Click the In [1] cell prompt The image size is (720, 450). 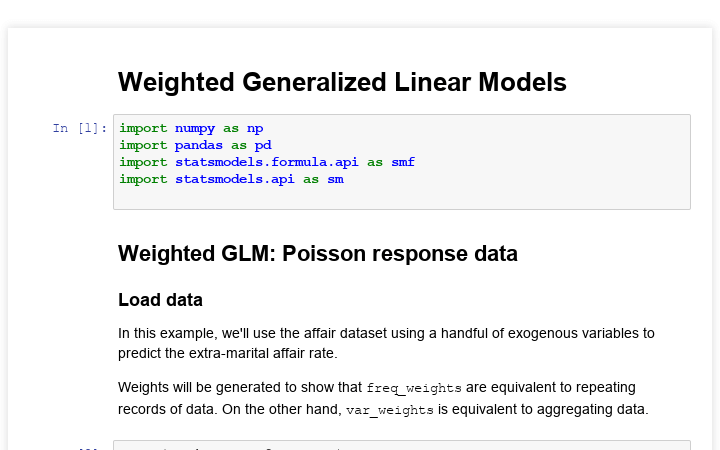tap(80, 128)
